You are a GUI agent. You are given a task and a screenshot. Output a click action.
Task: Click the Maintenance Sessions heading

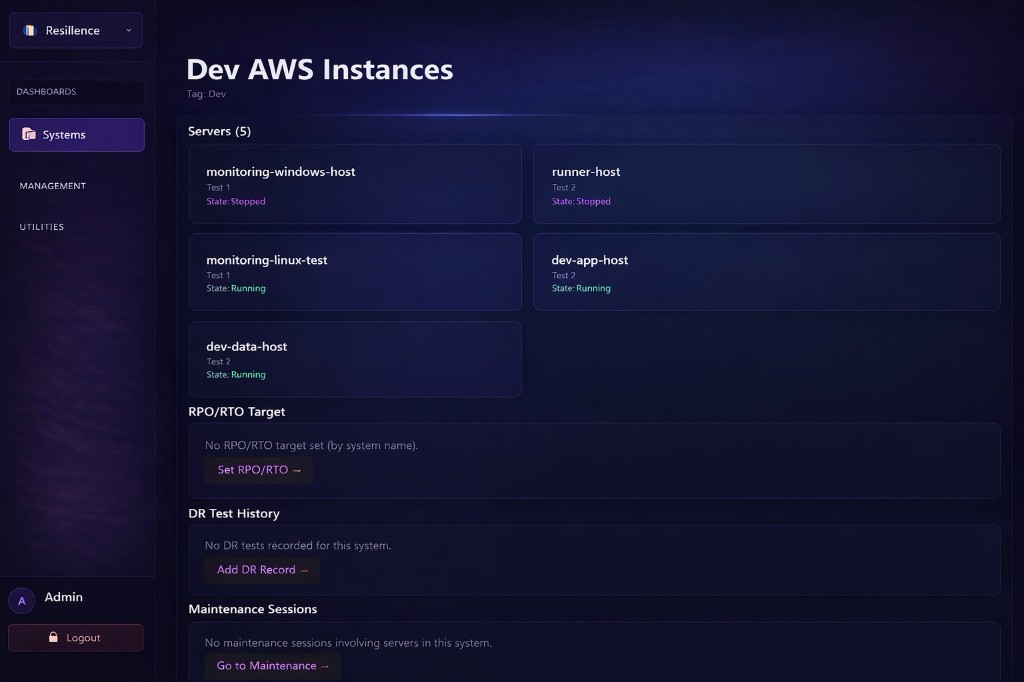click(x=253, y=609)
